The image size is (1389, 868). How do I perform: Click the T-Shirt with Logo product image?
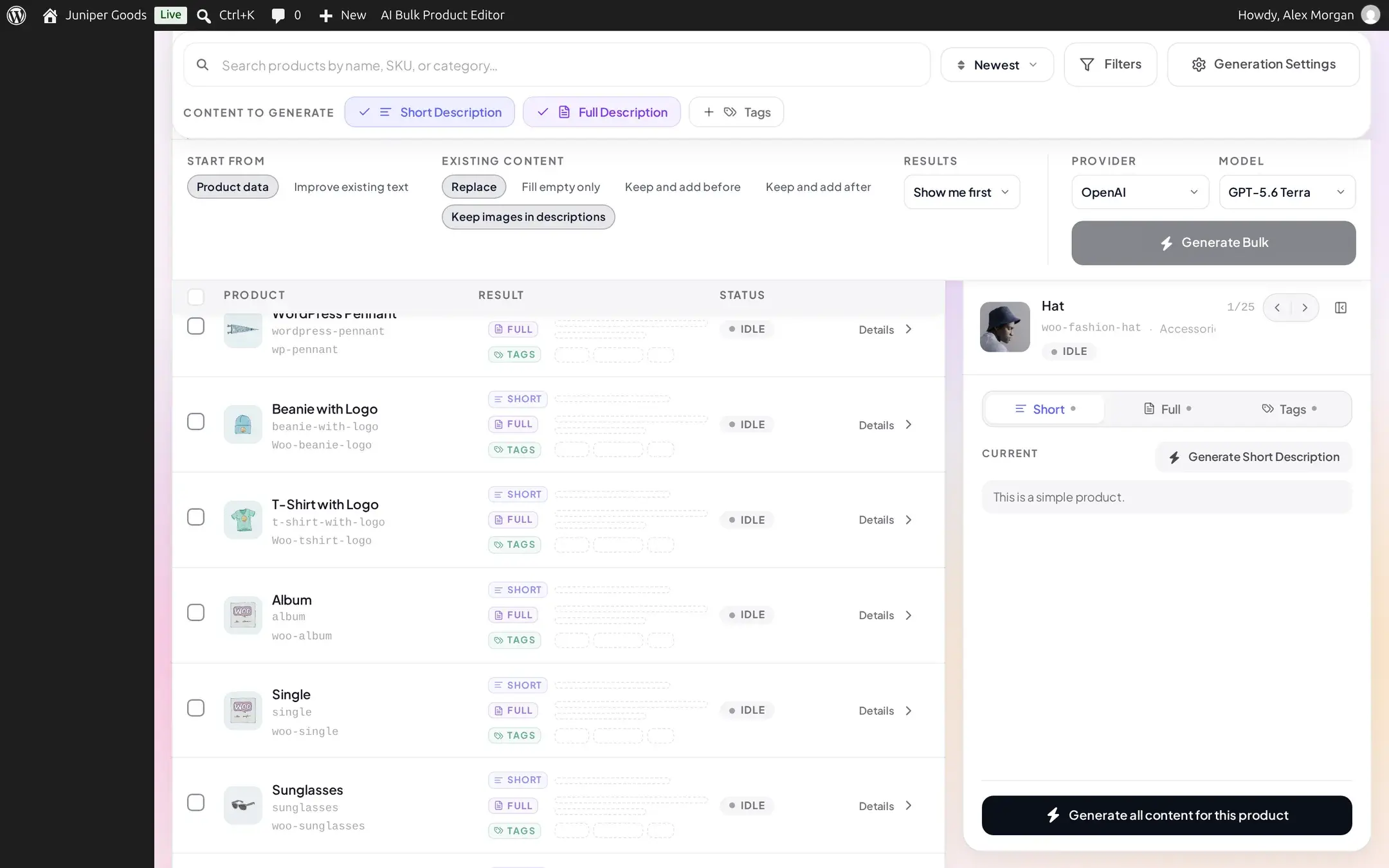pyautogui.click(x=243, y=520)
